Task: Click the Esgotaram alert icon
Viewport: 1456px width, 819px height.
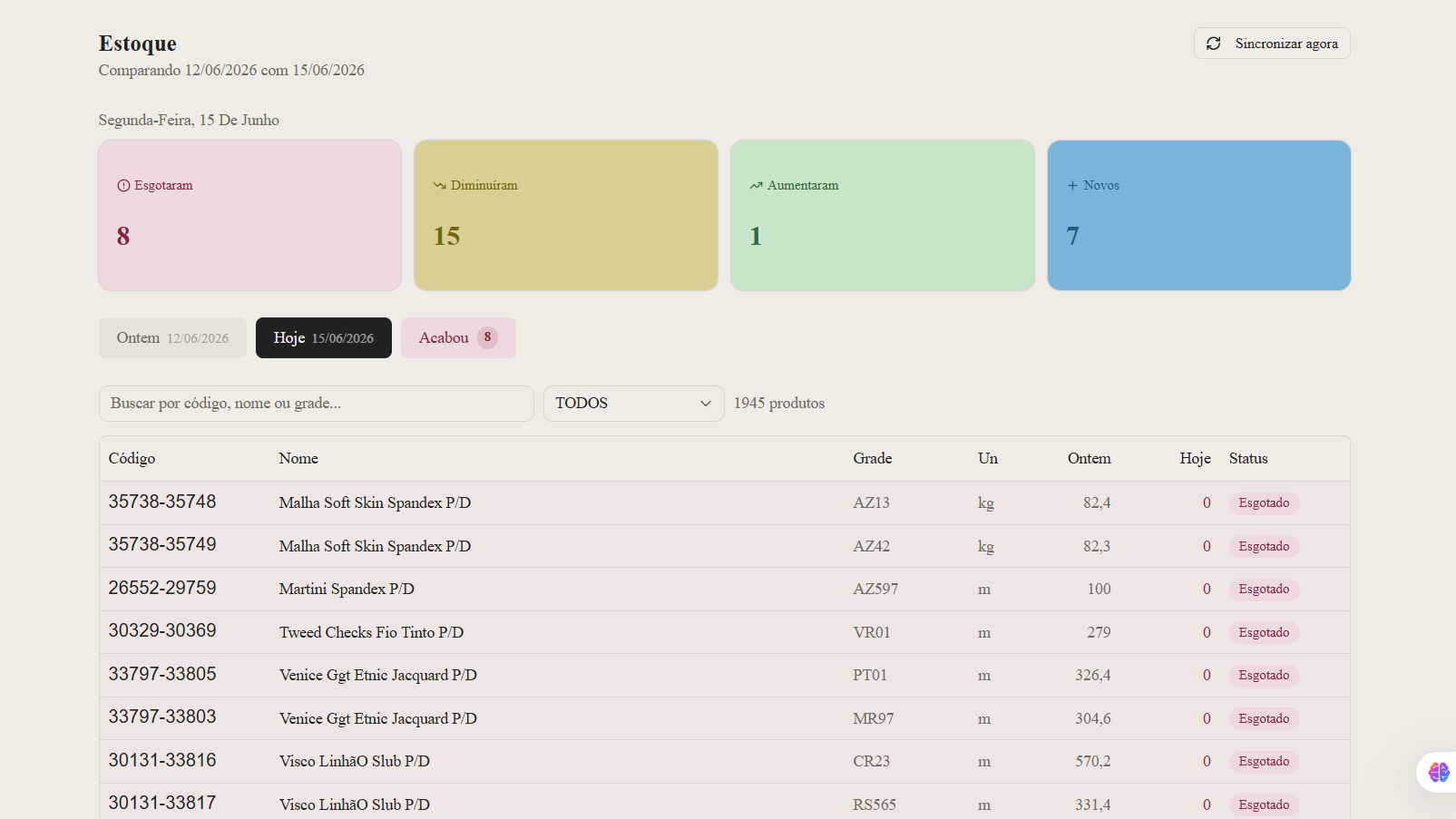Action: pyautogui.click(x=123, y=185)
